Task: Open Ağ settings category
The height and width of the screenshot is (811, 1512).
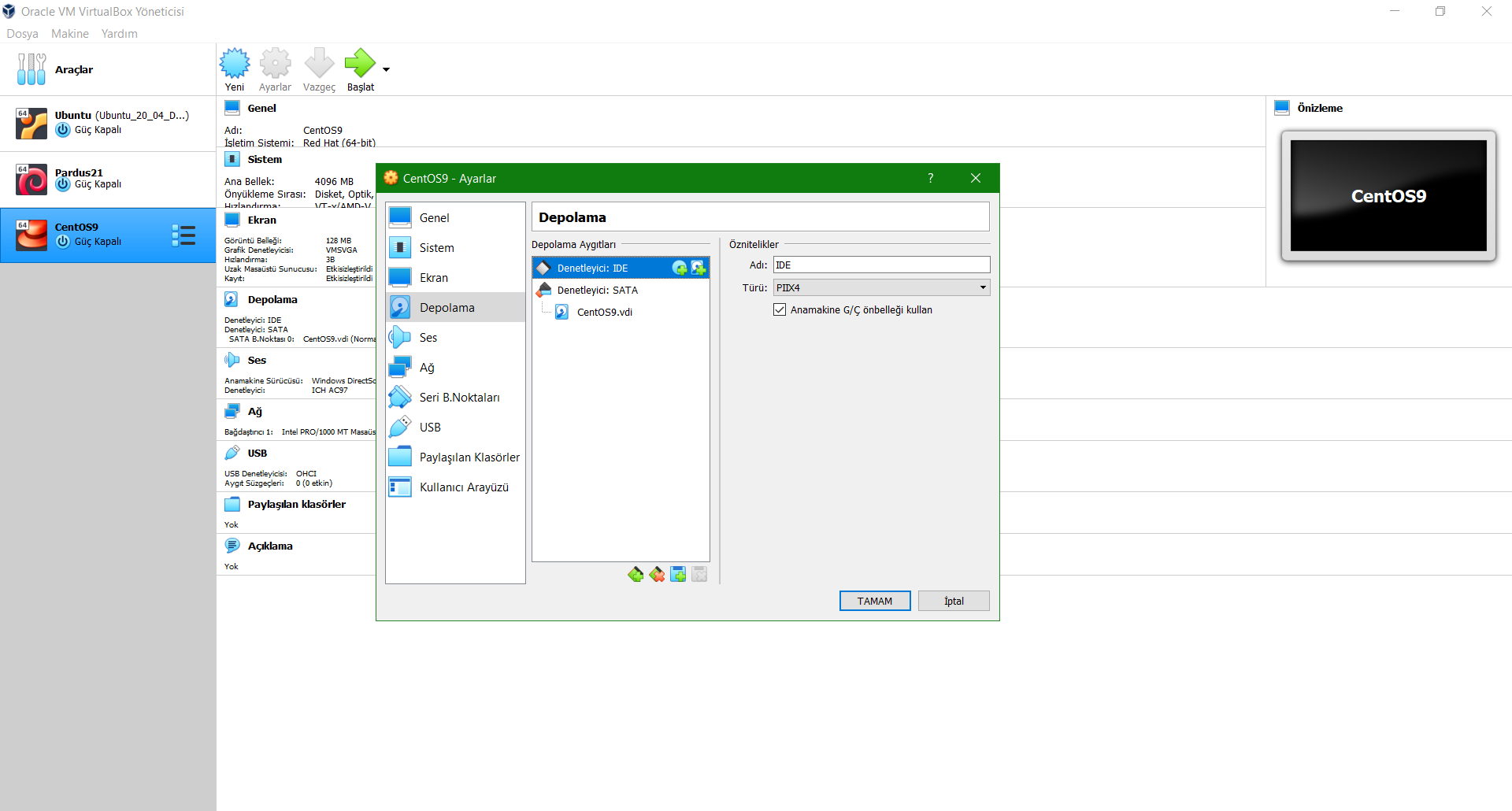Action: point(455,368)
